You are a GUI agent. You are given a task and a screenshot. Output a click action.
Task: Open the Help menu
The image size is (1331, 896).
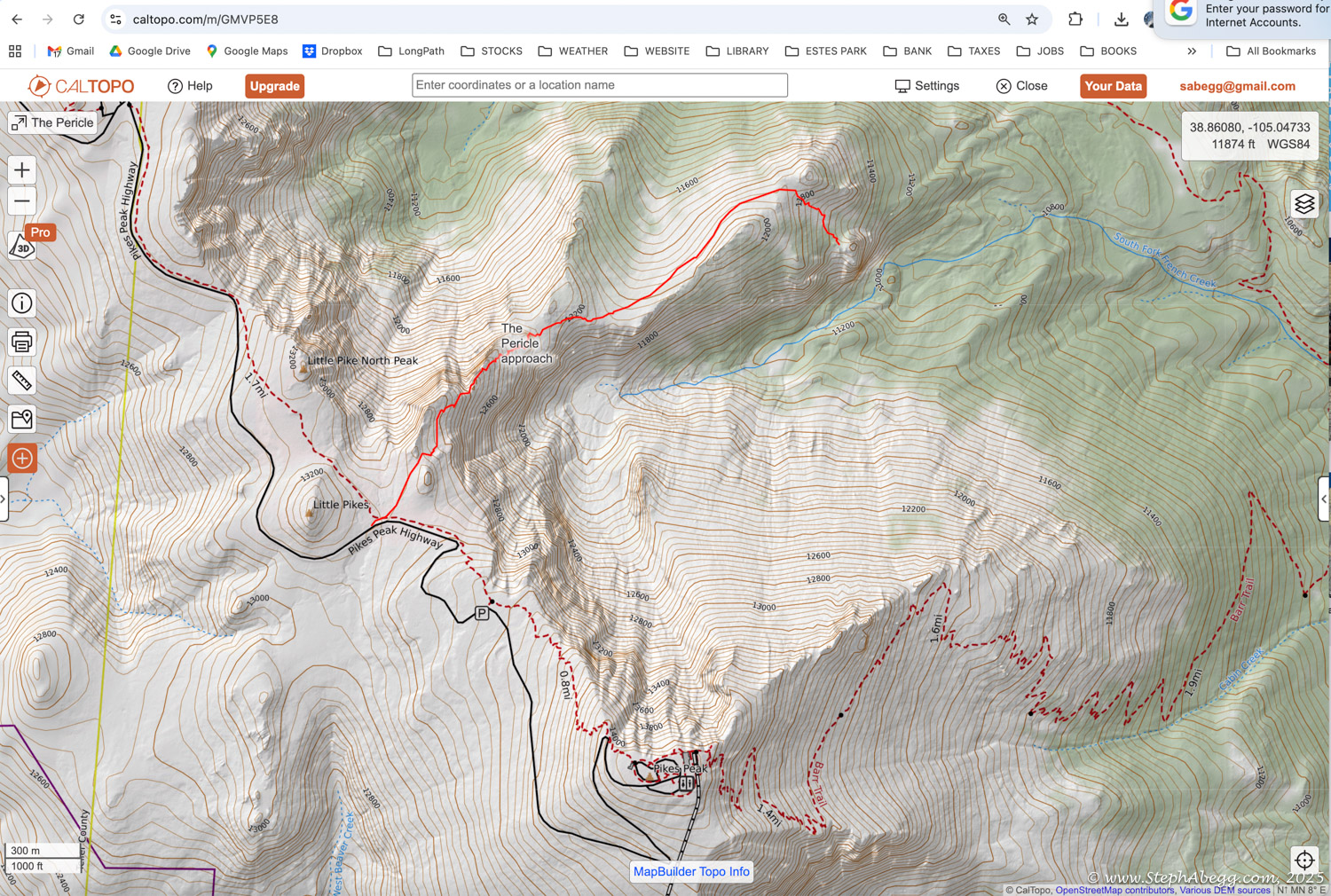pyautogui.click(x=190, y=86)
